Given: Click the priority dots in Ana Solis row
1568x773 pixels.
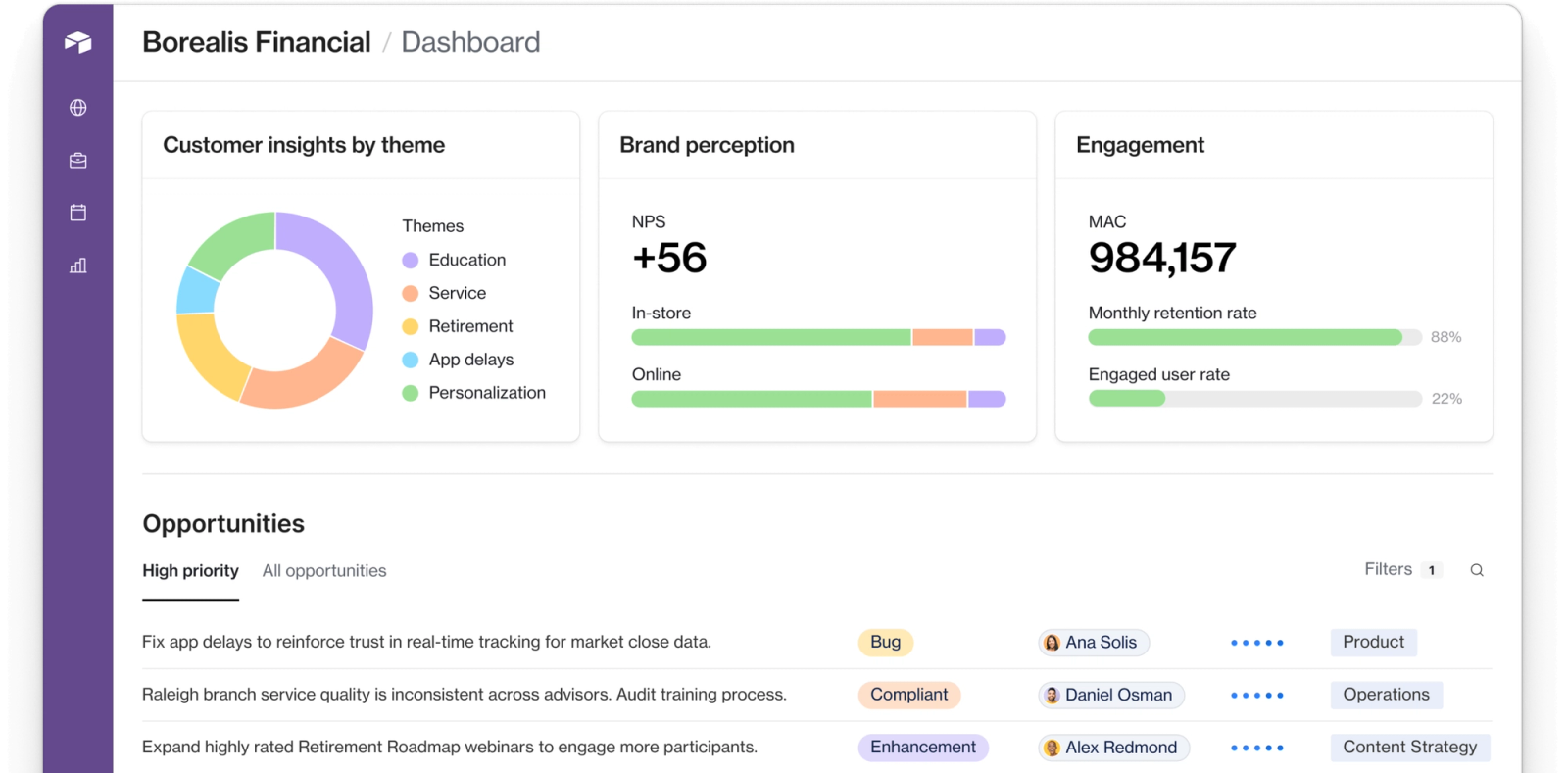Looking at the screenshot, I should 1257,643.
